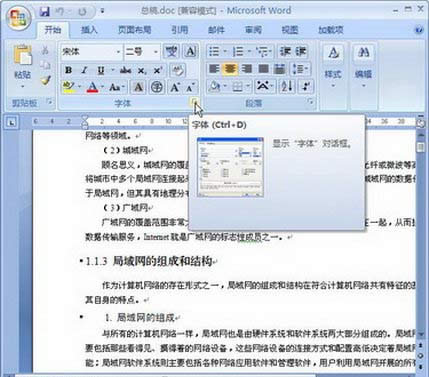
Task: Expand the font color arrow
Action: click(x=102, y=87)
